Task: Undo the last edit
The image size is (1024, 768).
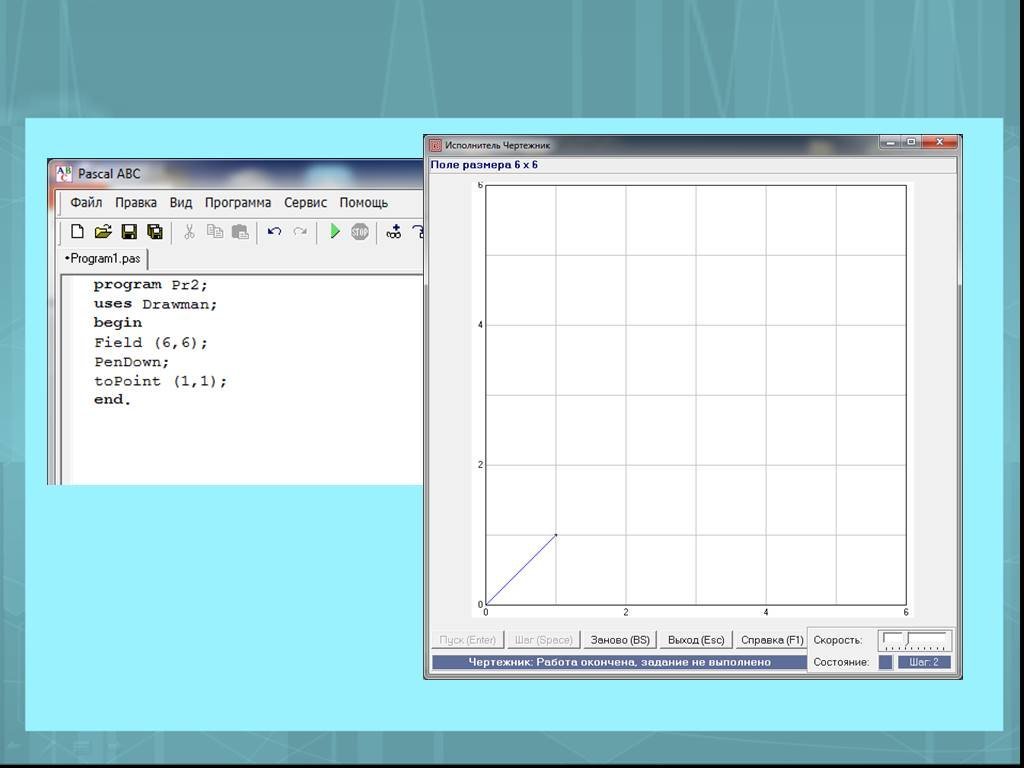Action: coord(274,232)
